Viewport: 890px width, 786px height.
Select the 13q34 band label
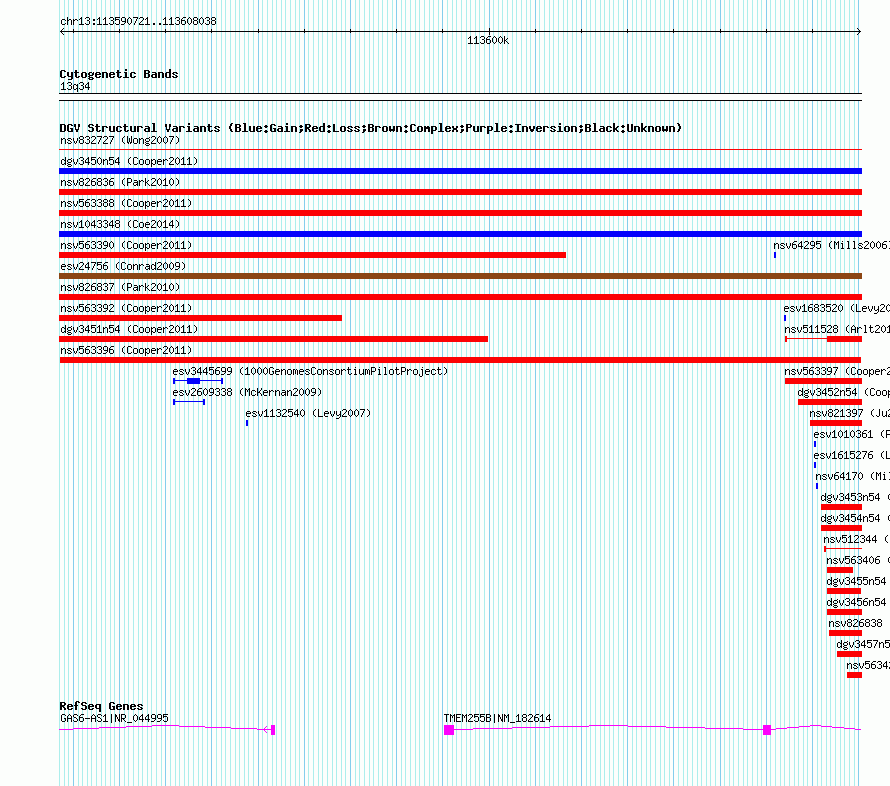[75, 86]
